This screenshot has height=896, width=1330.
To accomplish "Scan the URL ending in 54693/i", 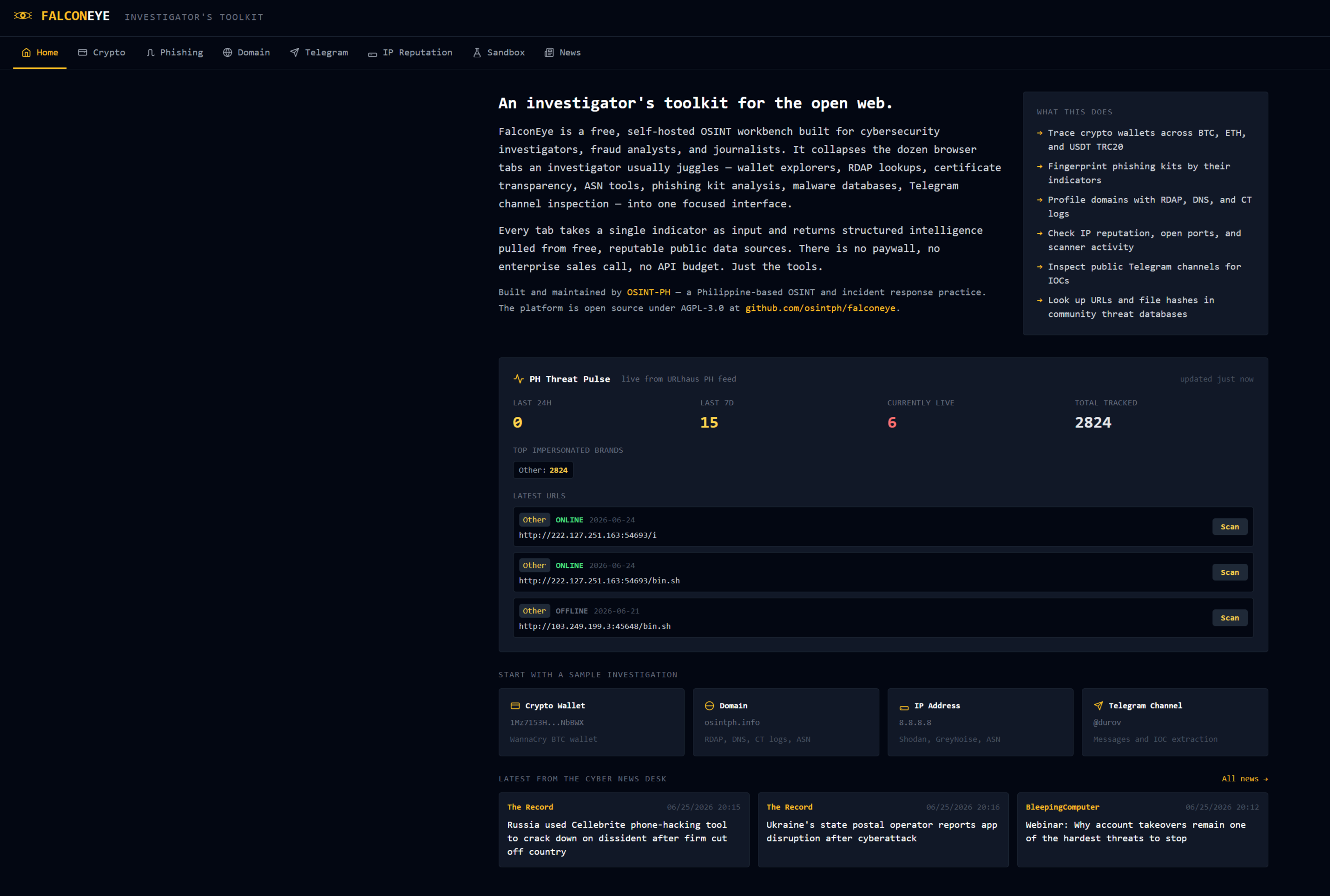I will pyautogui.click(x=1230, y=527).
